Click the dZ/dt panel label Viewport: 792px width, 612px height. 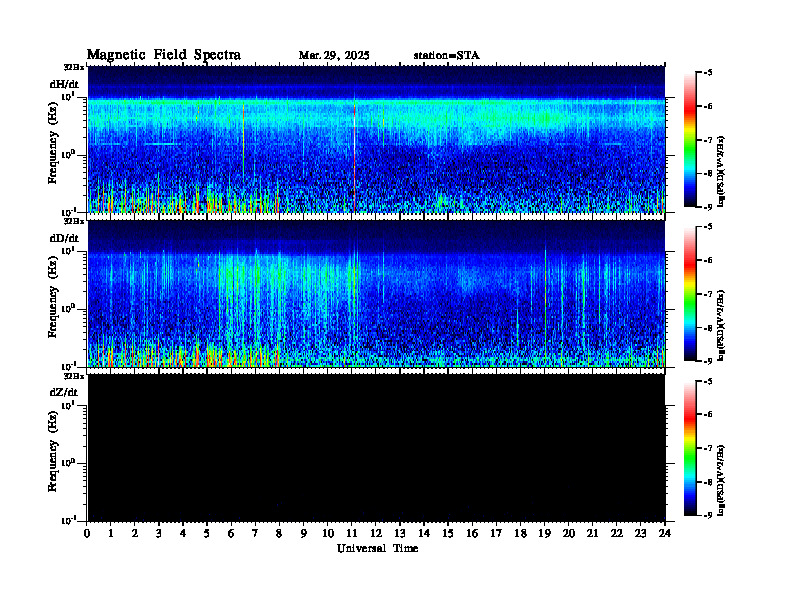pyautogui.click(x=64, y=392)
